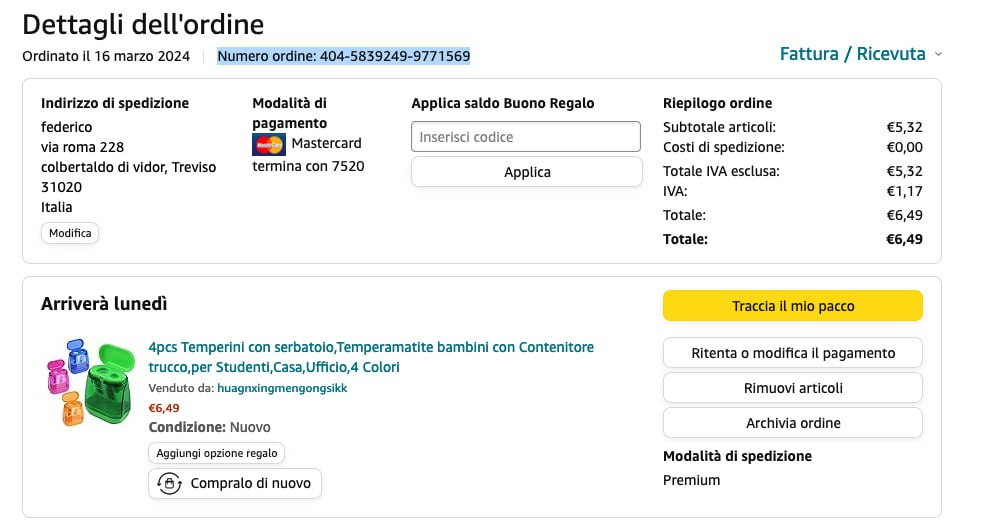Click the chevron next to Fattura / Ricevuta
This screenshot has width=993, height=531.
click(938, 55)
